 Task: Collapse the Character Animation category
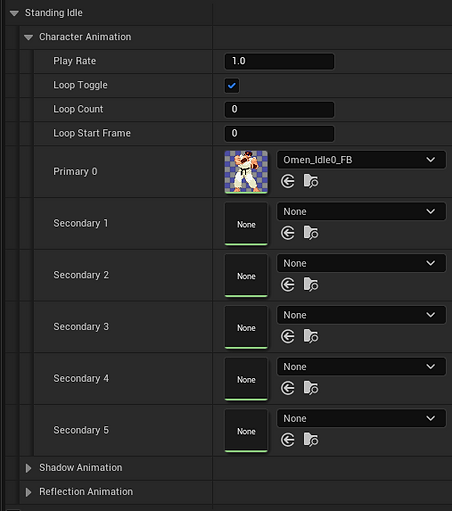pyautogui.click(x=29, y=37)
